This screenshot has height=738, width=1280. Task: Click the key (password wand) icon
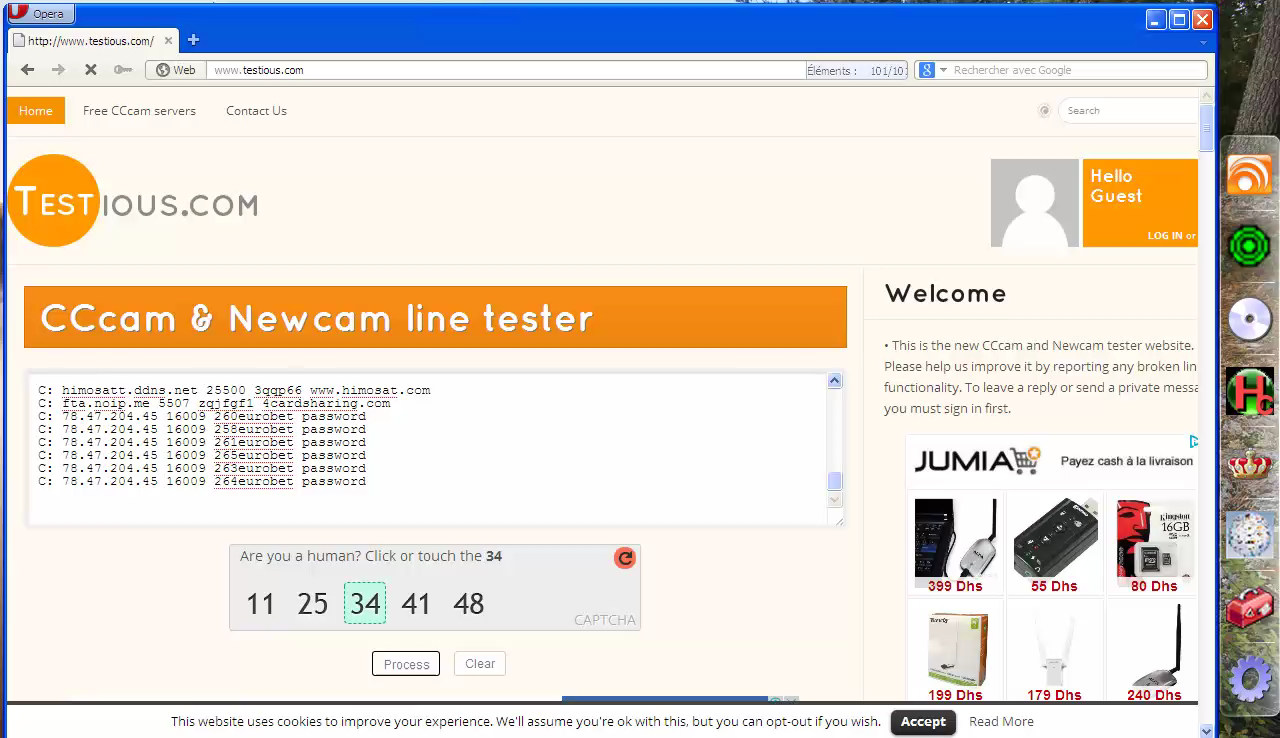point(122,70)
